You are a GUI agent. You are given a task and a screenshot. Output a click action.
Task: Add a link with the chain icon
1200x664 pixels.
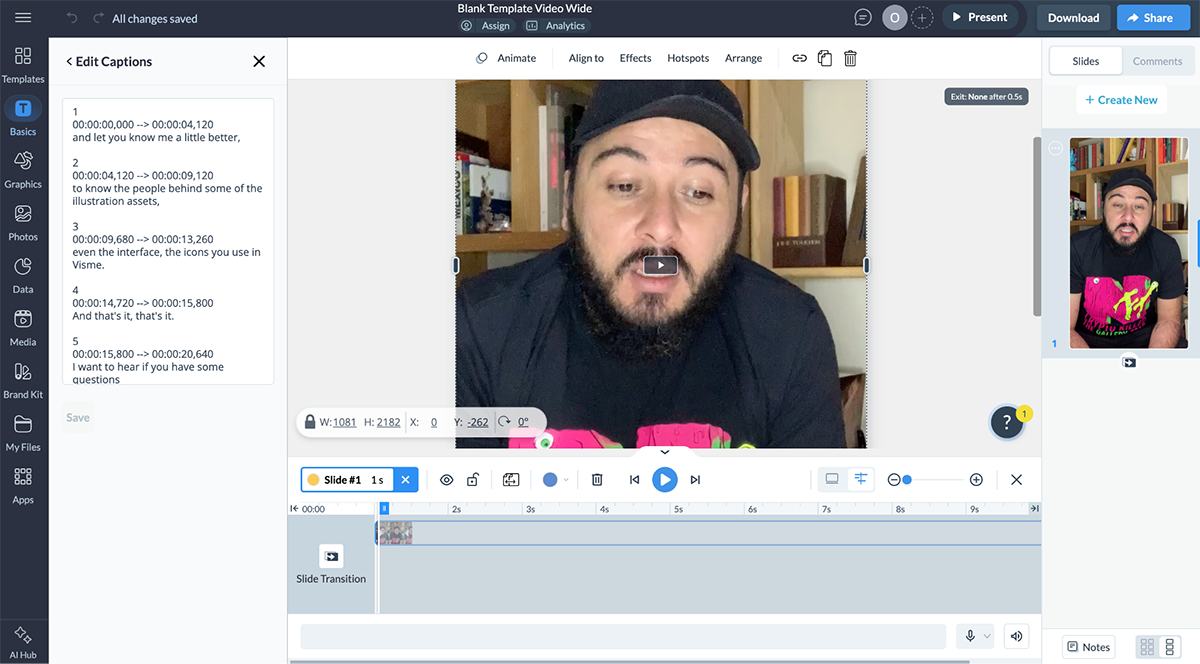799,58
